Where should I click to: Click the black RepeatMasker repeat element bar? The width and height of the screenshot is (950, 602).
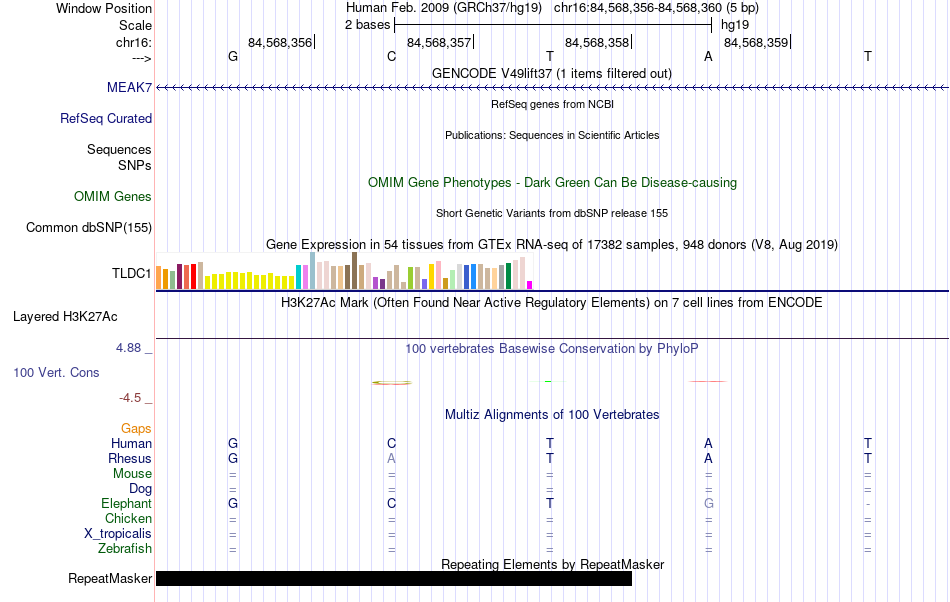point(394,578)
